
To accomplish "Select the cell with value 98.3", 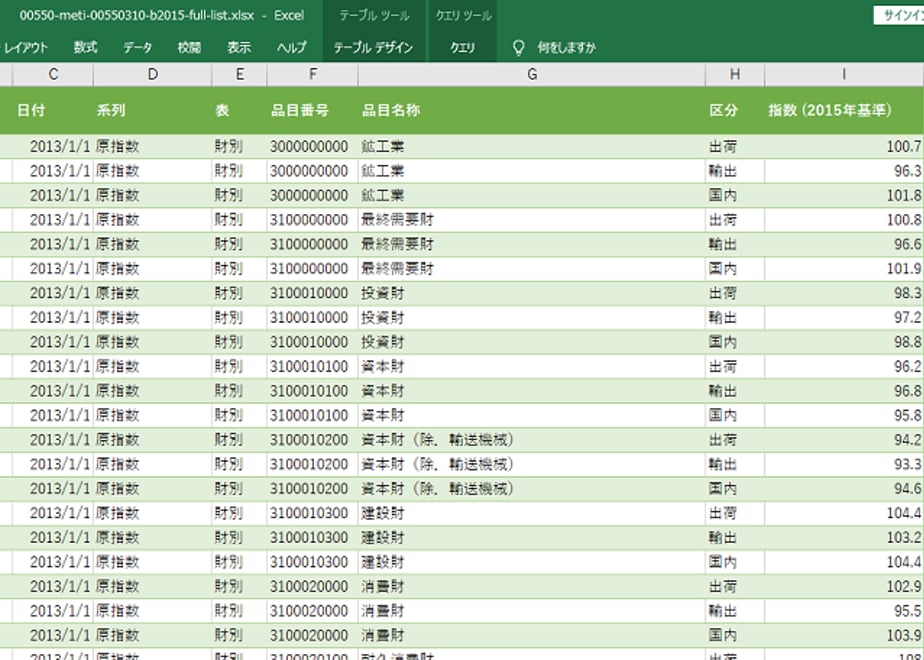I will pos(844,293).
